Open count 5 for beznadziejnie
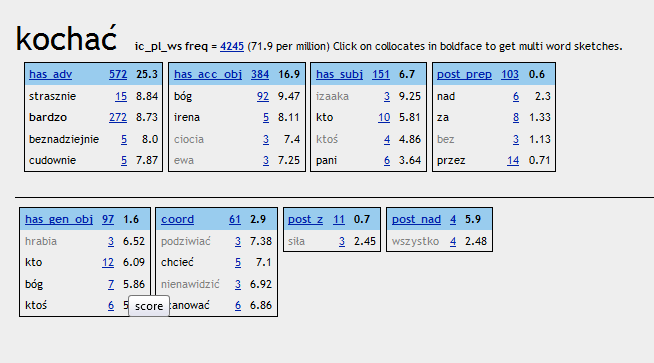Viewport: 654px width, 363px height. [124, 139]
